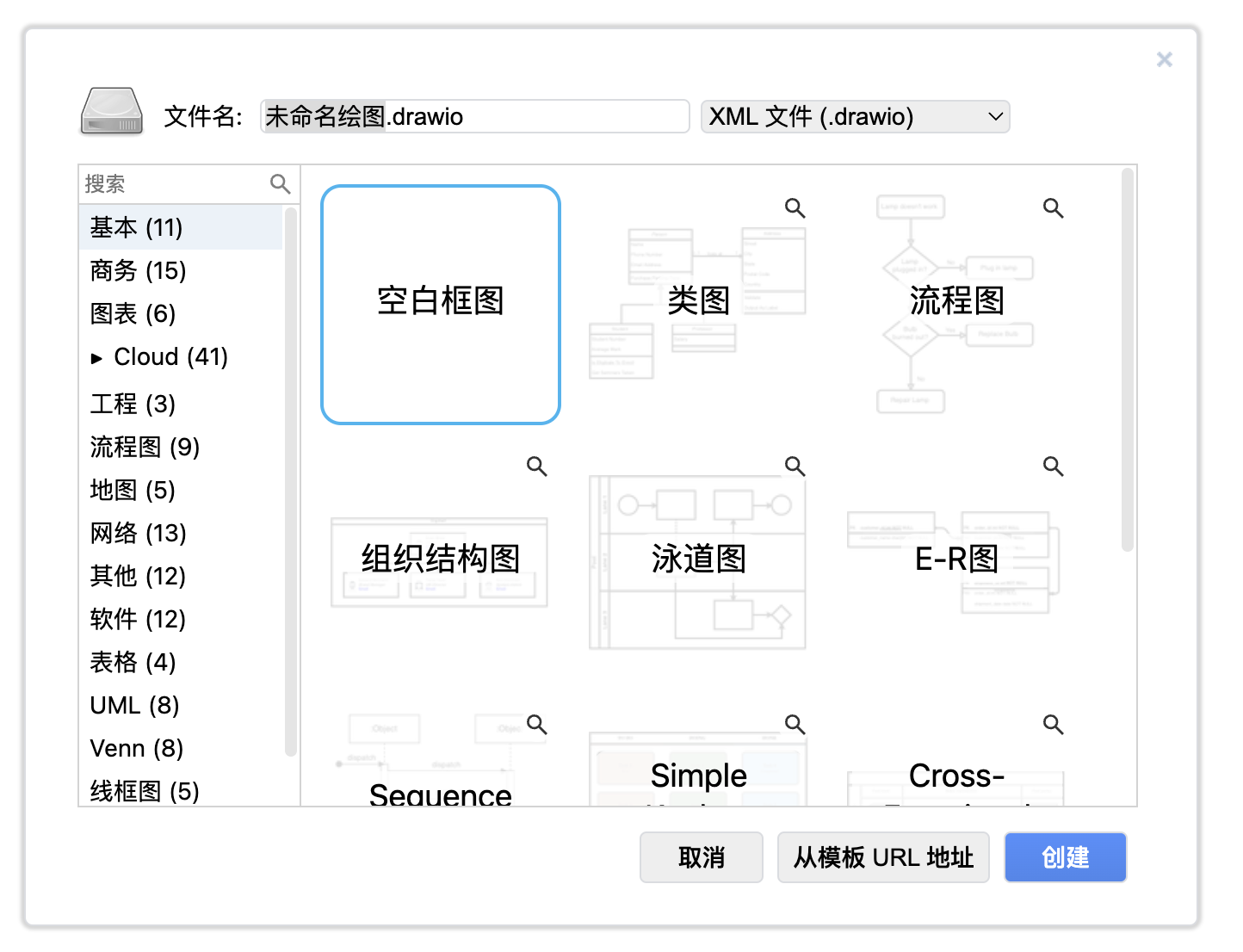The image size is (1243, 952).
Task: Select the UML (8) category
Action: tap(133, 705)
